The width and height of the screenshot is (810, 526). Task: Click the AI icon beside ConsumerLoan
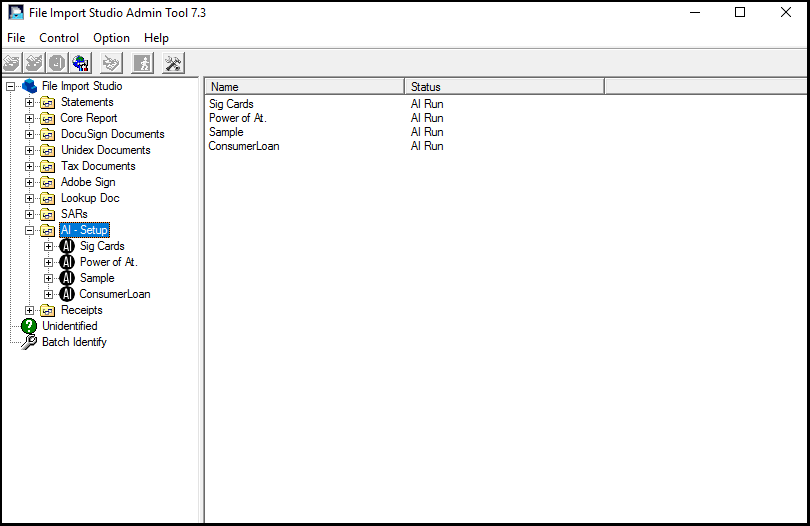coord(67,294)
